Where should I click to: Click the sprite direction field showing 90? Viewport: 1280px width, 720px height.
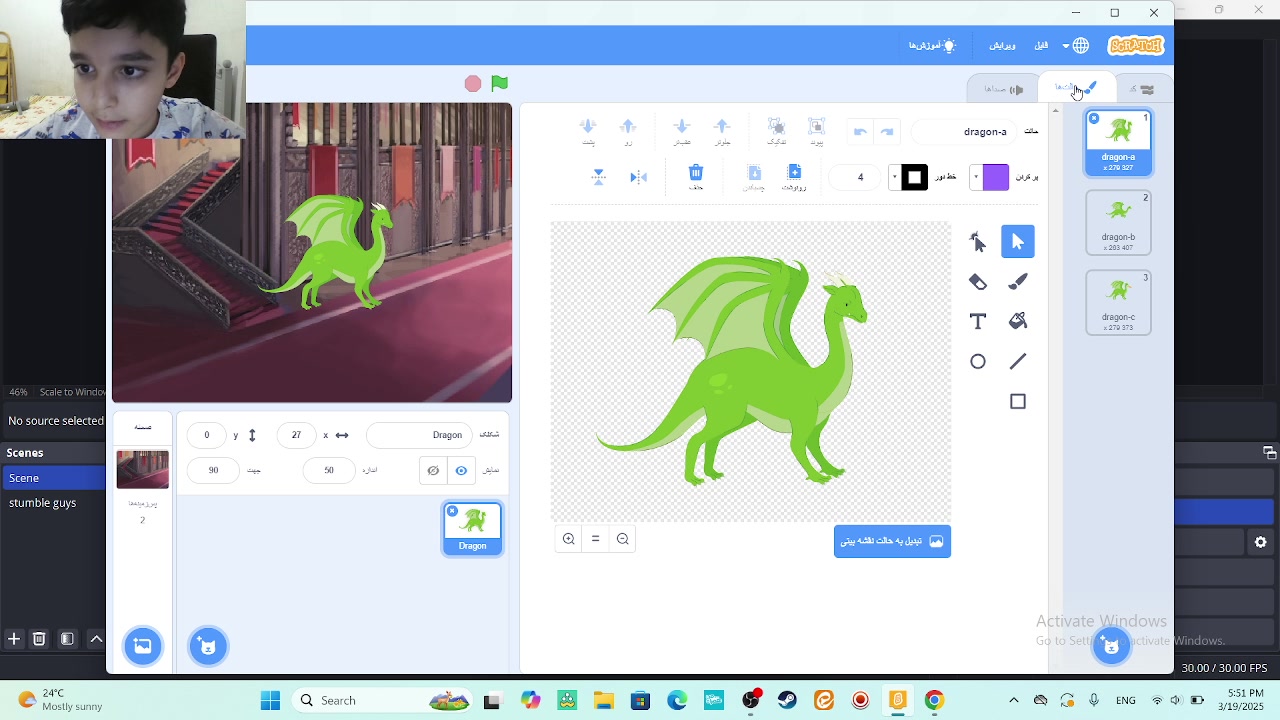tap(213, 470)
